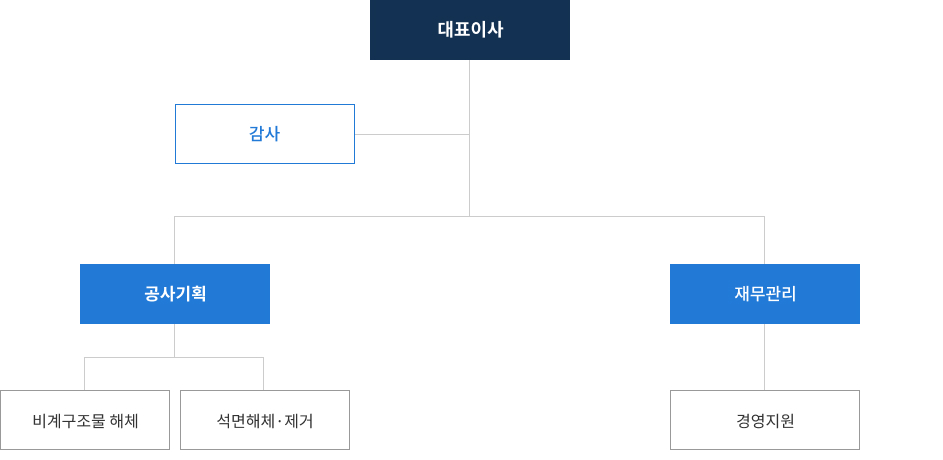Click the connector line linking 감사 to trunk
Image resolution: width=943 pixels, height=460 pixels.
tap(412, 134)
